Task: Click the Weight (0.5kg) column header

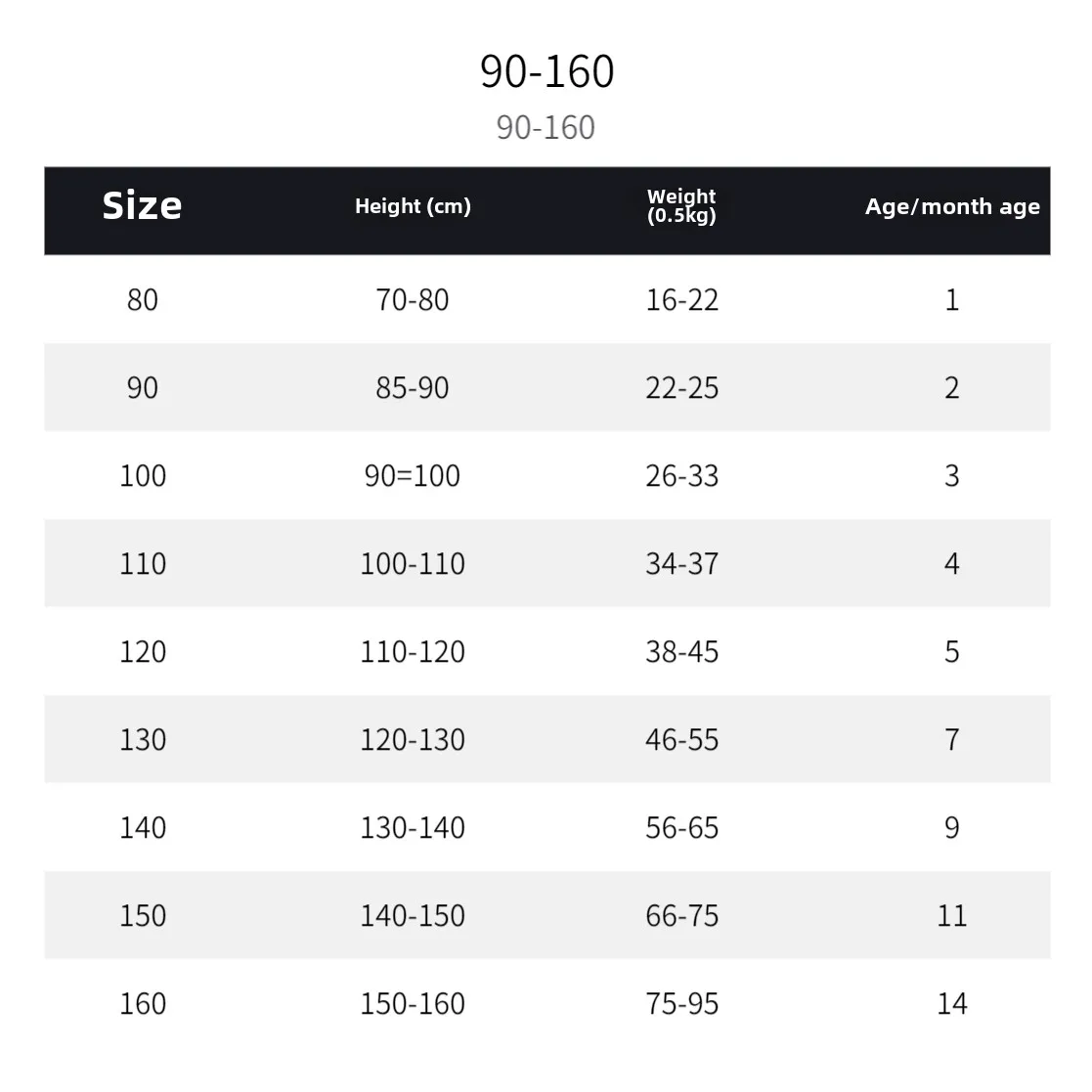Action: pos(681,206)
